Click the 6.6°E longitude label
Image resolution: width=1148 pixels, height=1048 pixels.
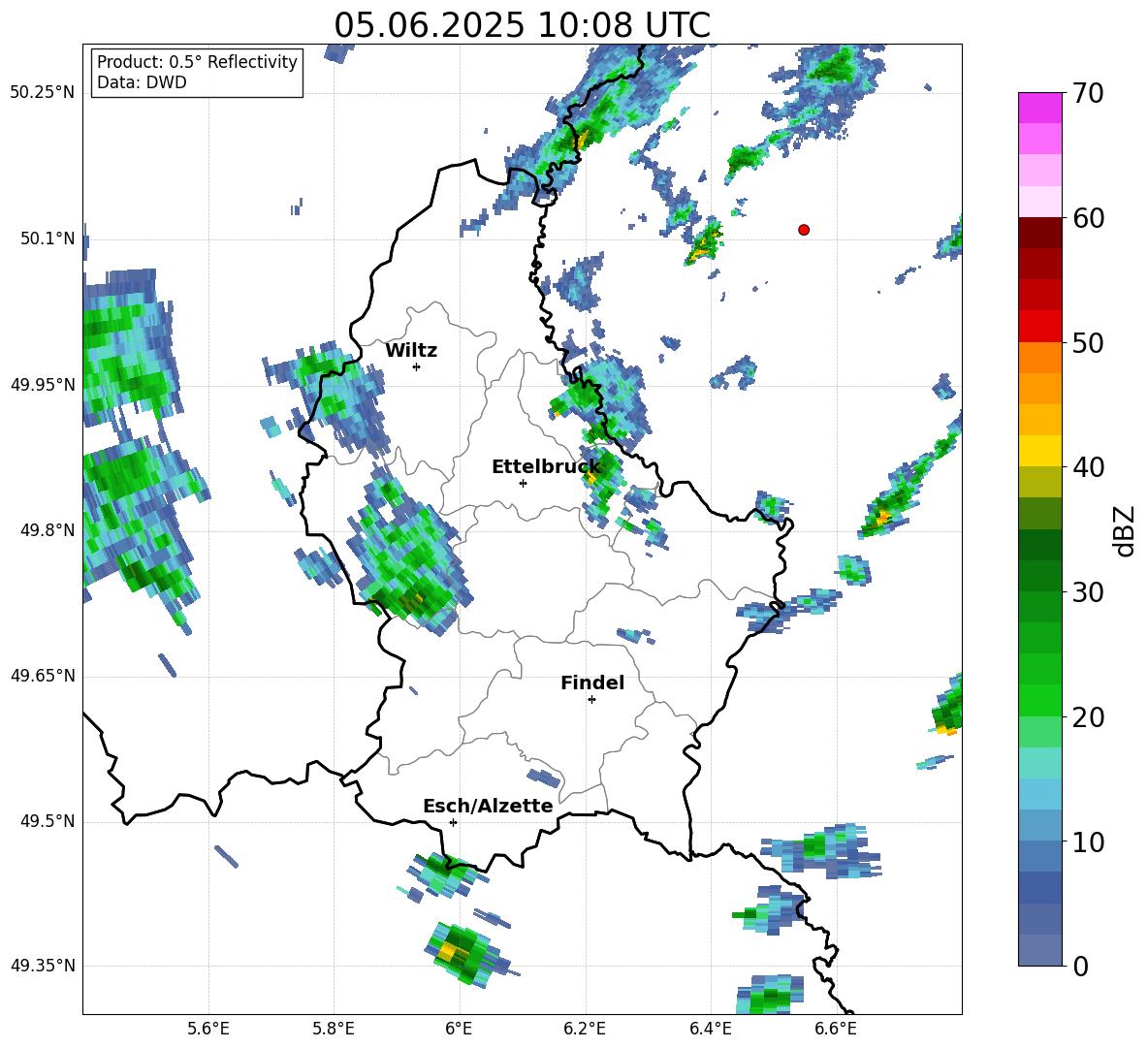(x=836, y=1029)
